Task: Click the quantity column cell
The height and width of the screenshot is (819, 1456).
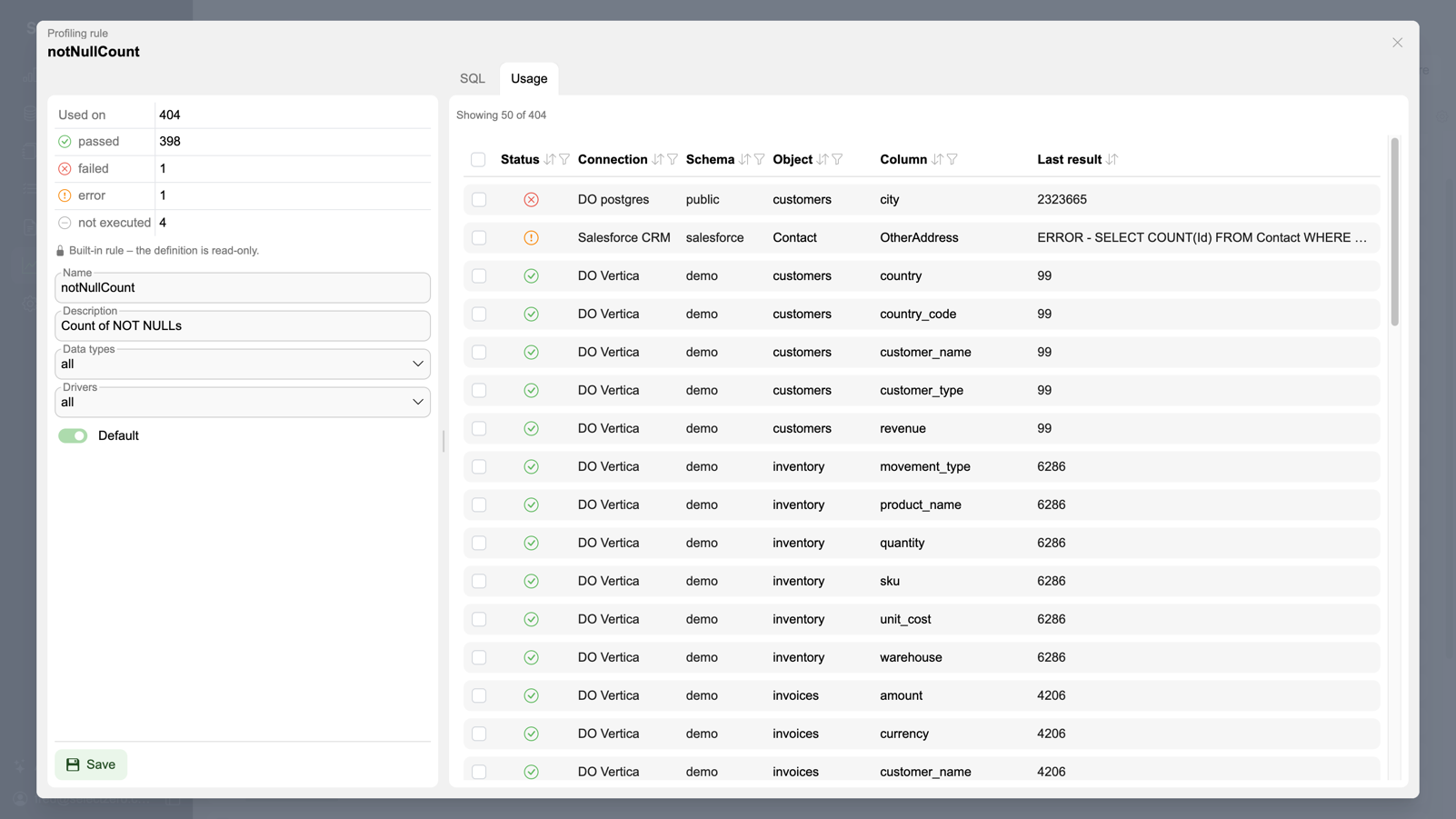Action: pyautogui.click(x=902, y=543)
